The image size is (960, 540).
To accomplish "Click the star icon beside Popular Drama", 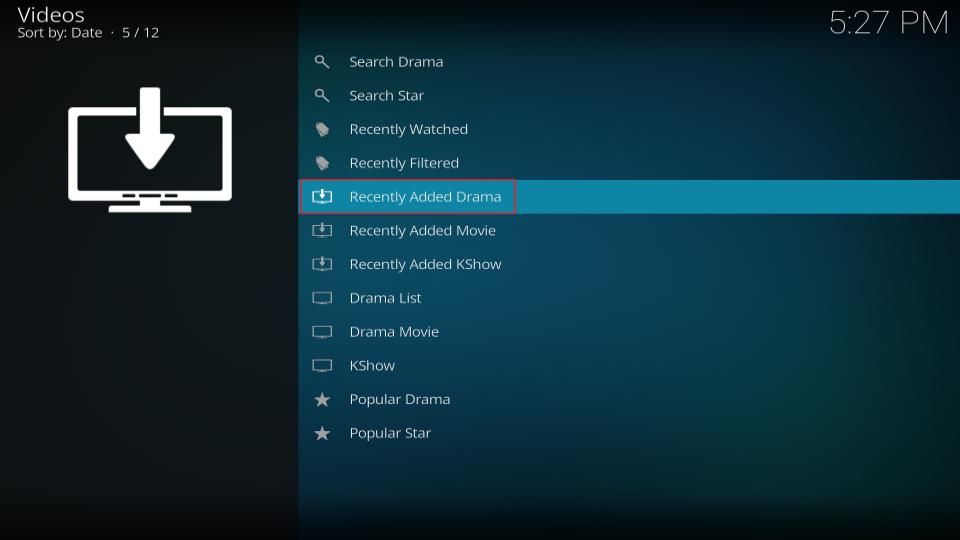I will tap(322, 400).
